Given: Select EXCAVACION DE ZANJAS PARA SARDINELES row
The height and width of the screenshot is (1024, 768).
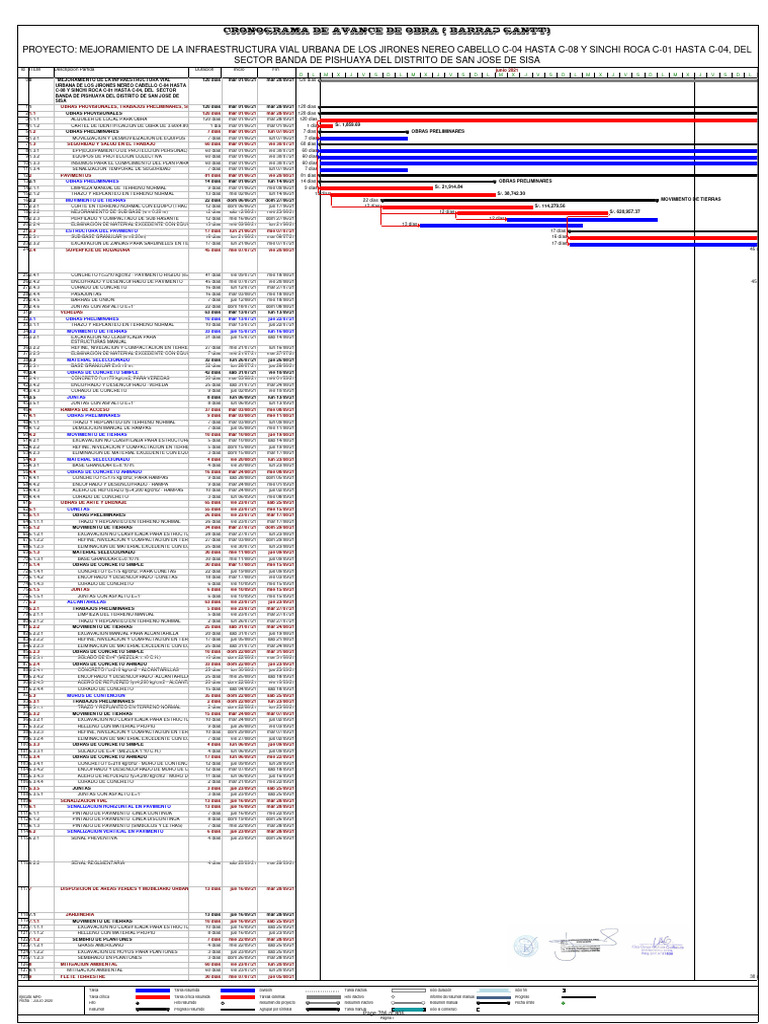Looking at the screenshot, I should [157, 243].
